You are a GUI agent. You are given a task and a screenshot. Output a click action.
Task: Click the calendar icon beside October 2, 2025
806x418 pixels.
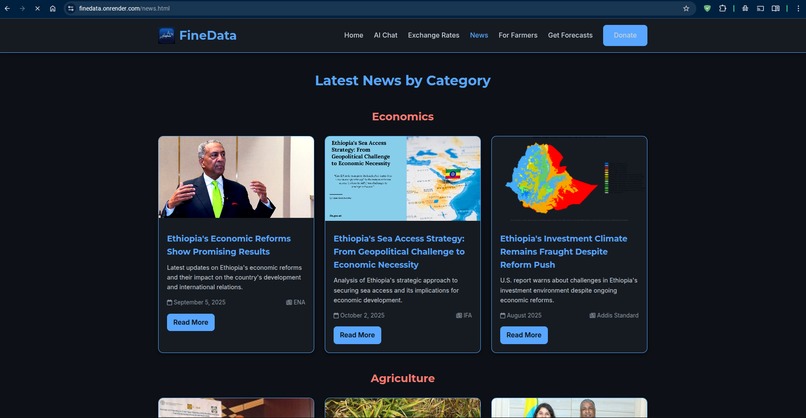[336, 316]
